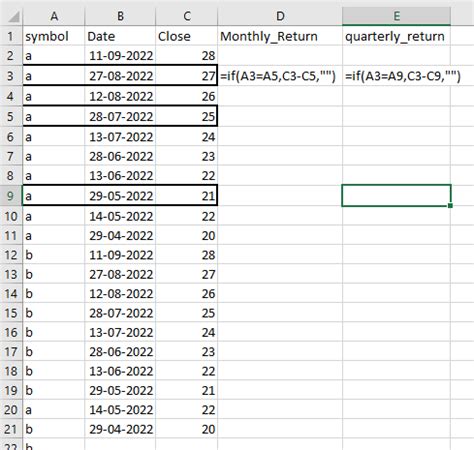Select column E header
Screen dimensions: 474x450
click(396, 16)
